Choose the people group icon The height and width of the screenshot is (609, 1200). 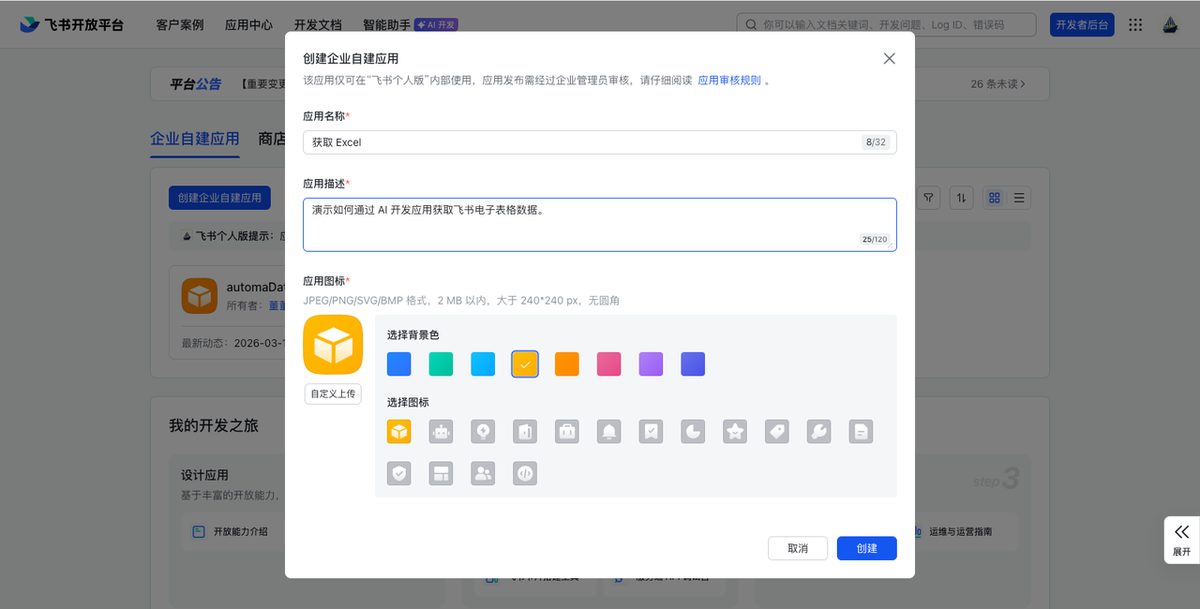pos(483,473)
